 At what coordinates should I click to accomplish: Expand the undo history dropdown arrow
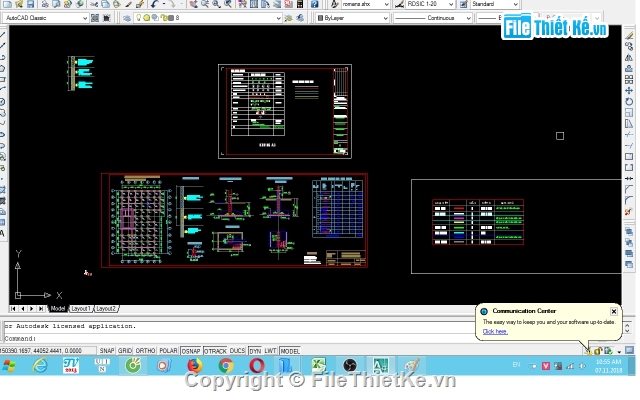tap(163, 4)
